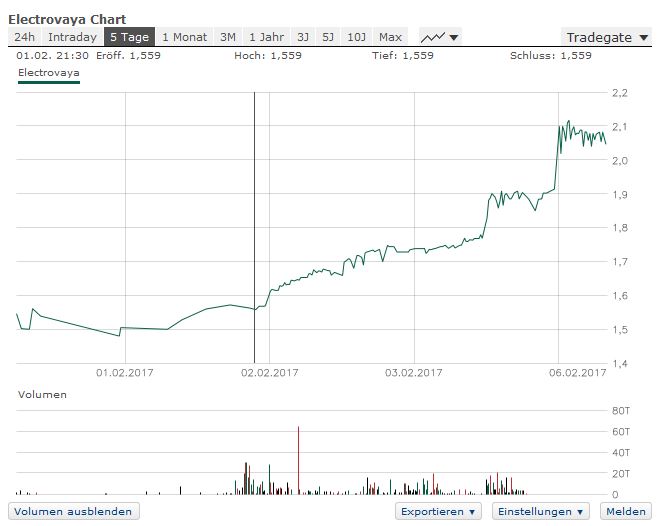
Task: Select the 3J time range
Action: pos(303,37)
